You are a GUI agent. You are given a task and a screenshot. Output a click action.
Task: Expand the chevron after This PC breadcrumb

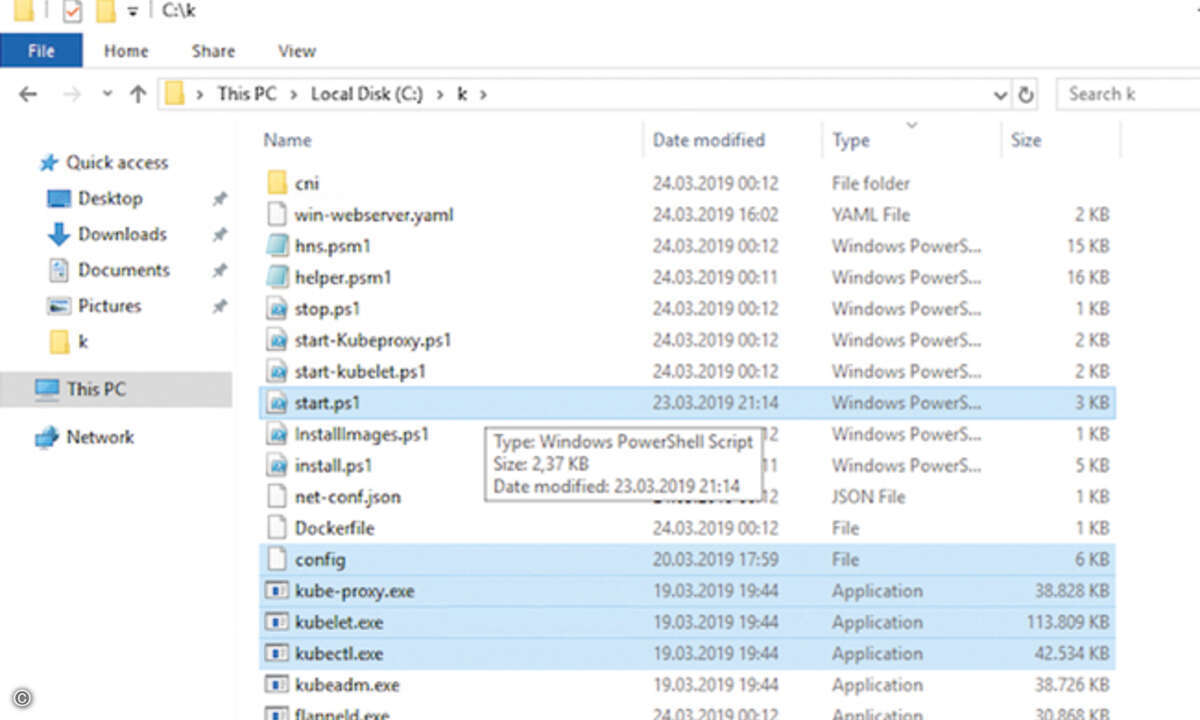click(x=294, y=94)
